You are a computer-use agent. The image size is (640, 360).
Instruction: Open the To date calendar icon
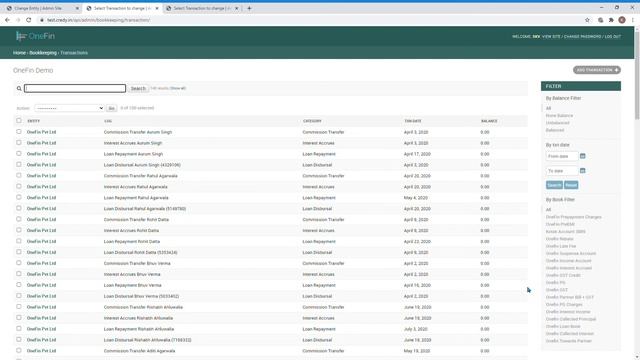coord(582,171)
